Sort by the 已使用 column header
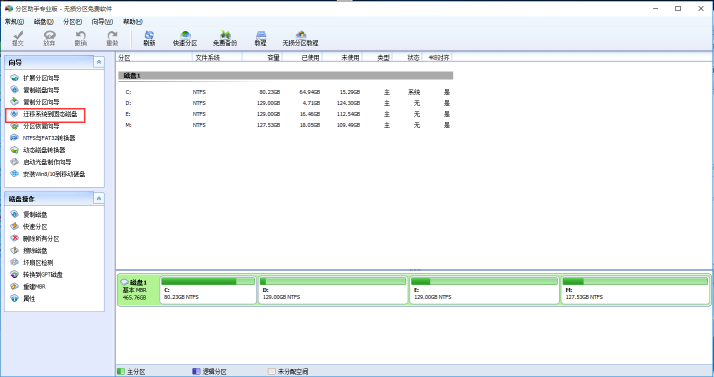Screen dimensions: 714x377 tap(302, 57)
